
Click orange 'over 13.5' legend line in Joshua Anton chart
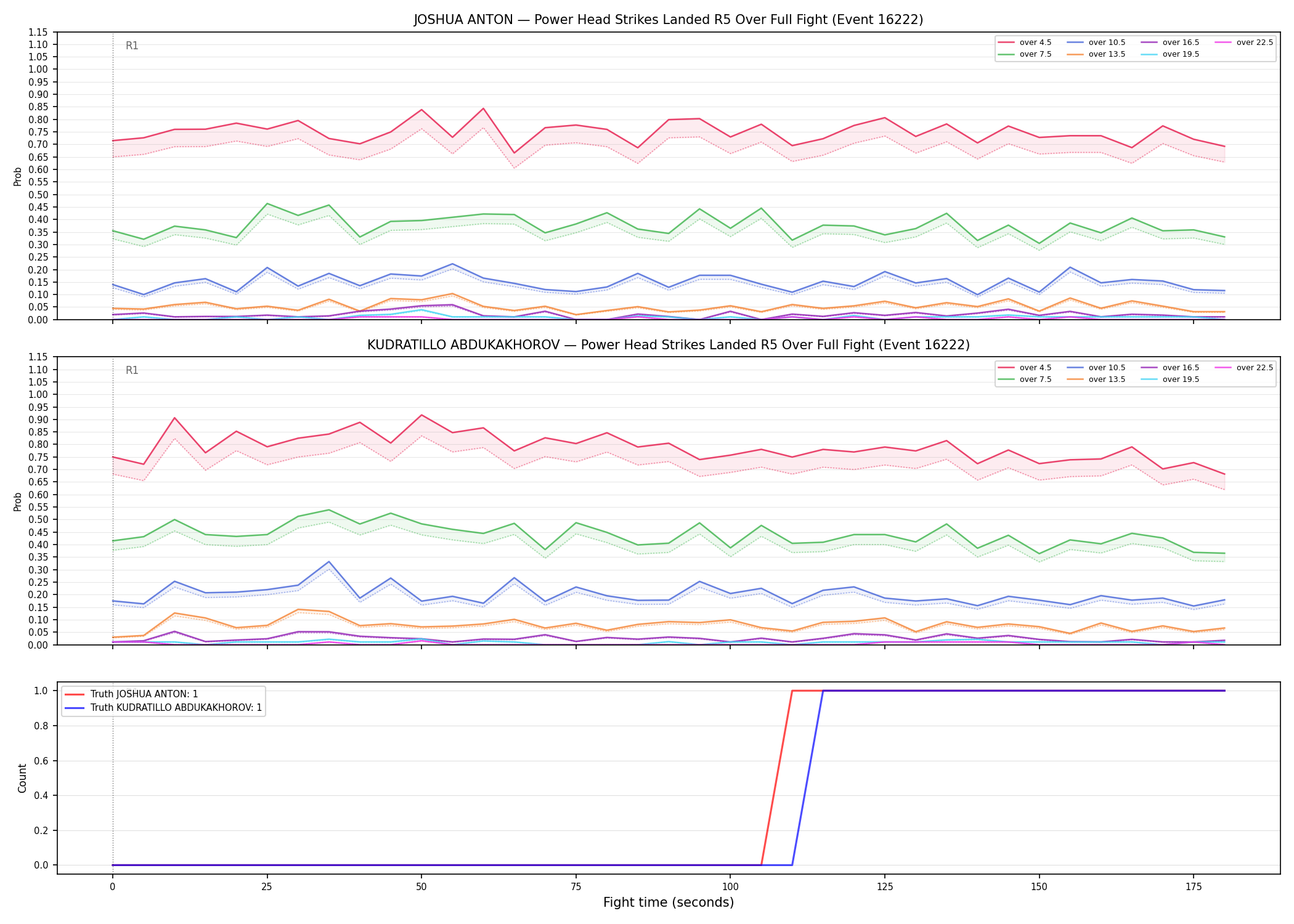tap(1075, 54)
